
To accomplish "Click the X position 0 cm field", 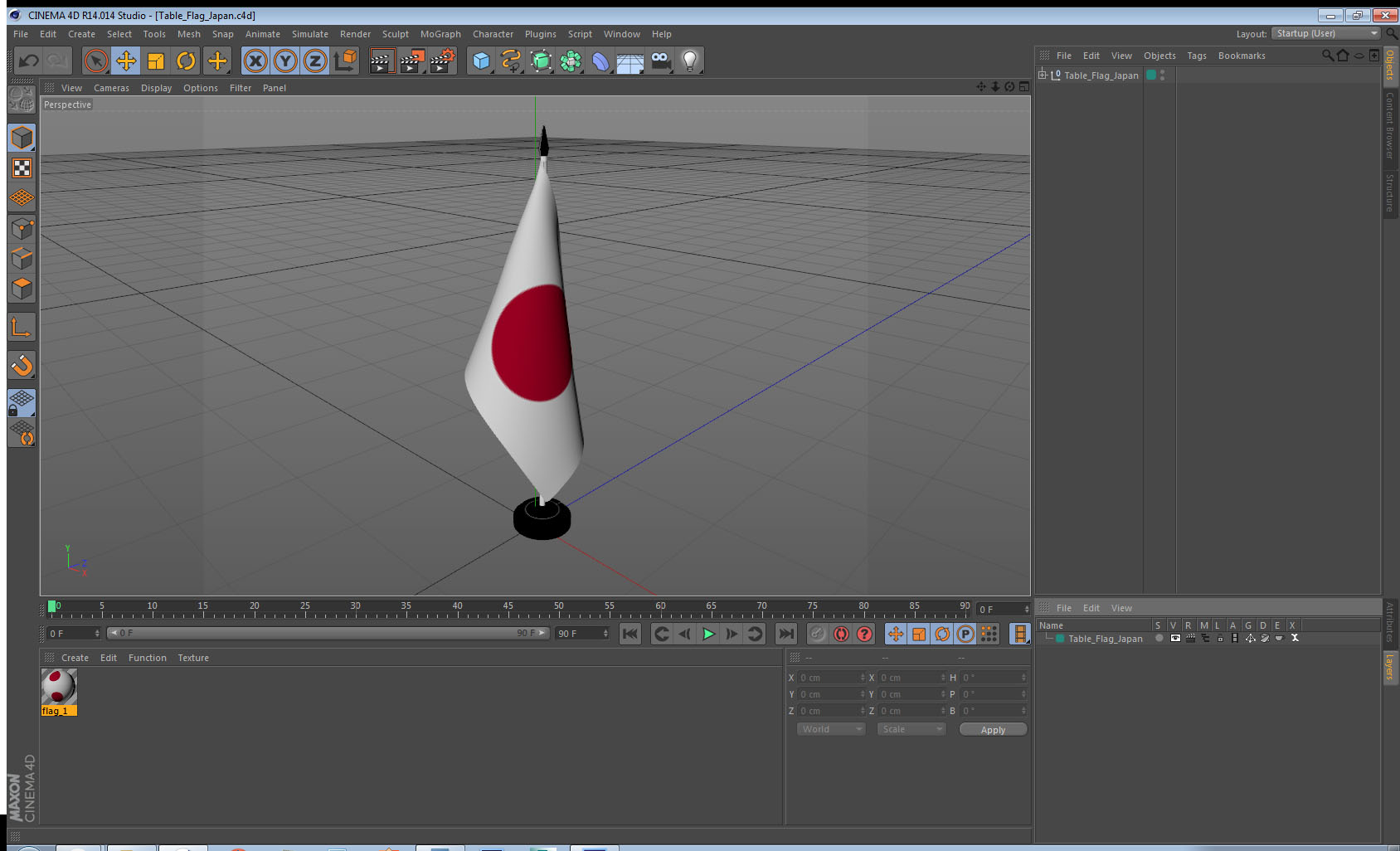I will (831, 678).
